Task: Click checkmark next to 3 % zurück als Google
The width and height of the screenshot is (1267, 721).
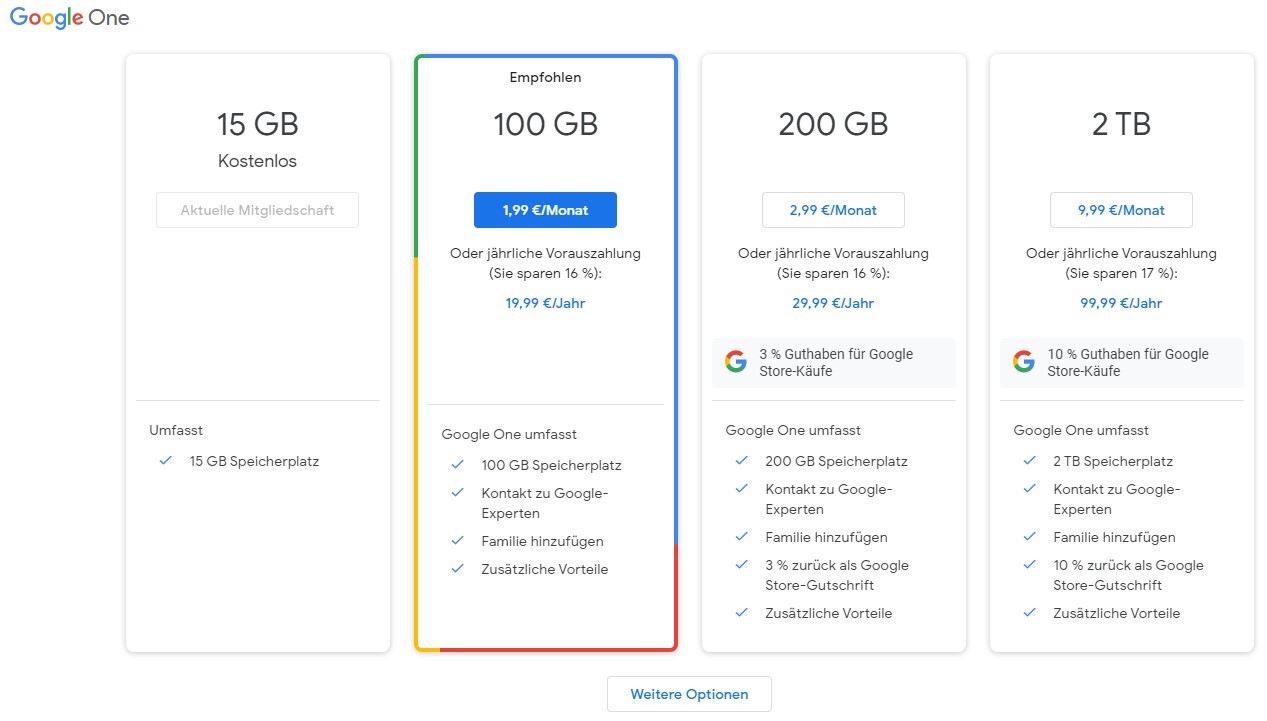Action: click(x=742, y=565)
